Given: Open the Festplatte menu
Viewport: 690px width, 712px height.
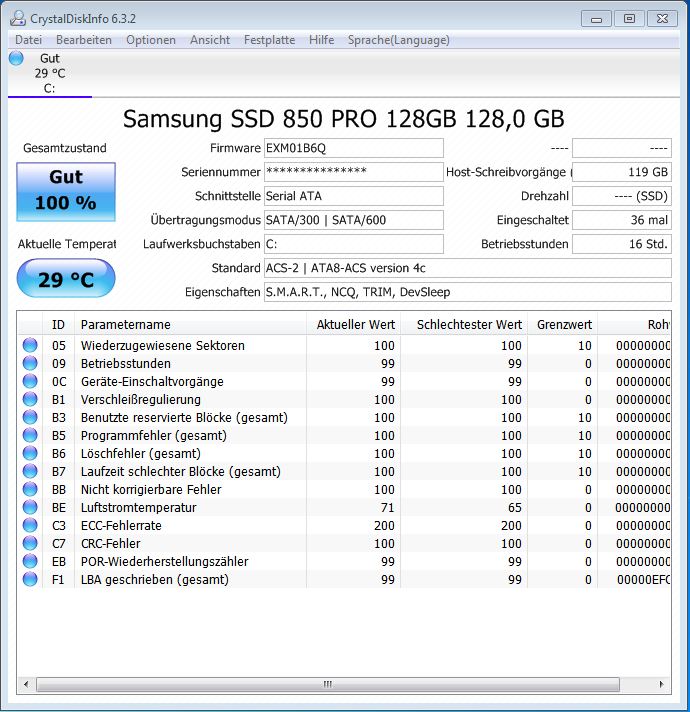Looking at the screenshot, I should pyautogui.click(x=269, y=40).
